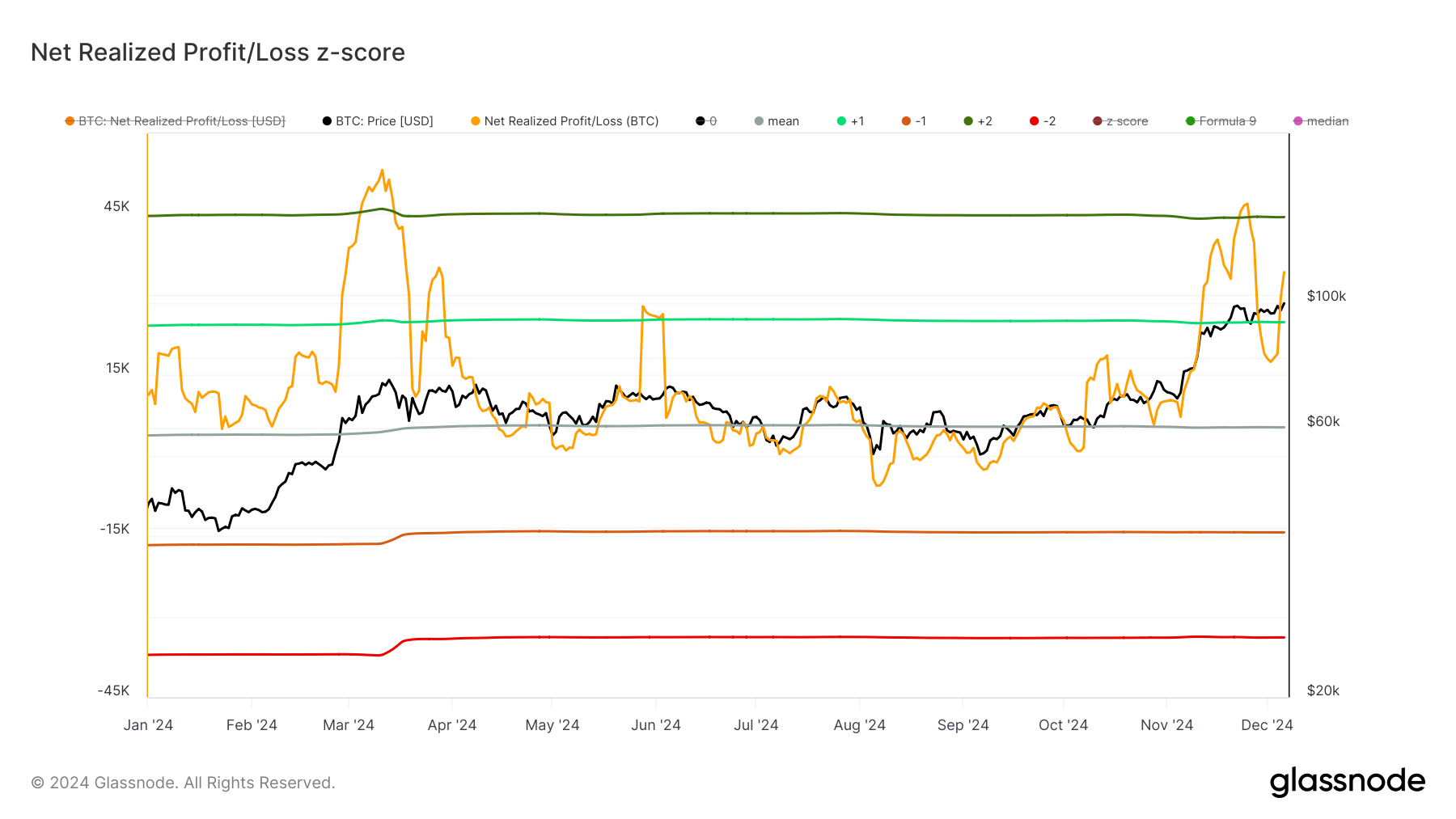Toggle the struck-through 0 legend entry
The image size is (1456, 819).
706,121
